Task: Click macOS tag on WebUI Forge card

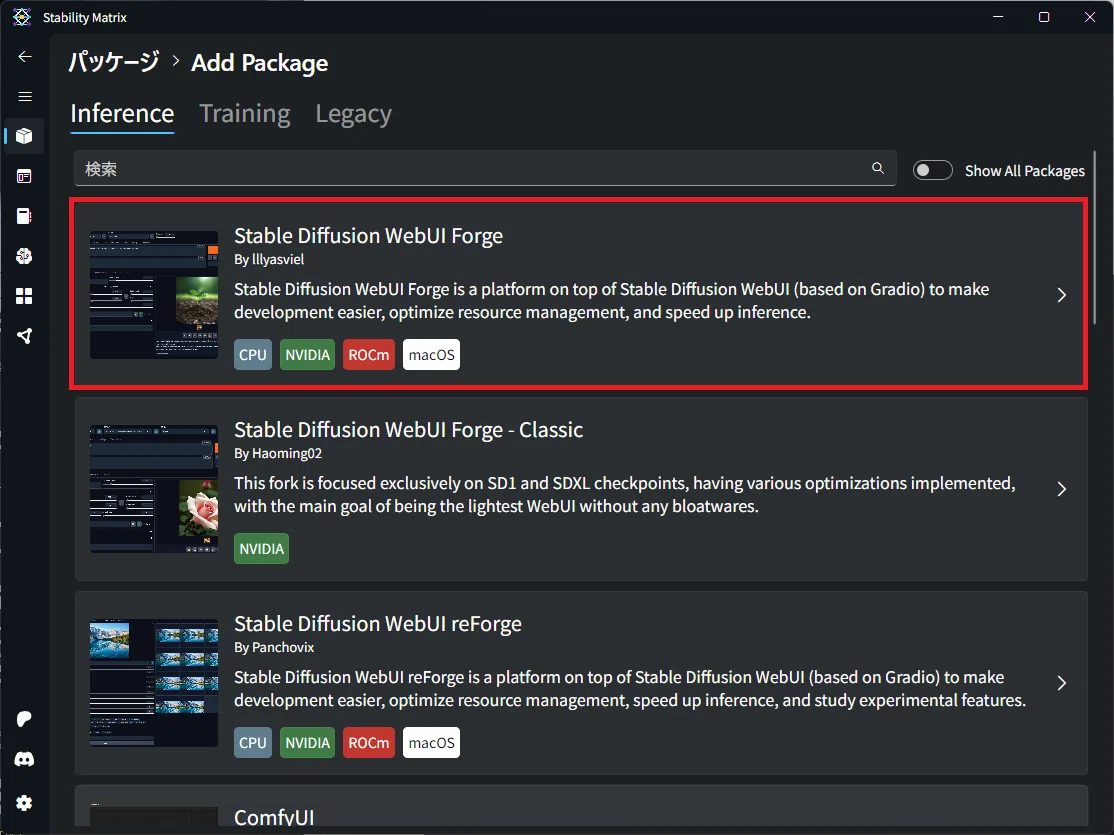Action: coord(431,355)
